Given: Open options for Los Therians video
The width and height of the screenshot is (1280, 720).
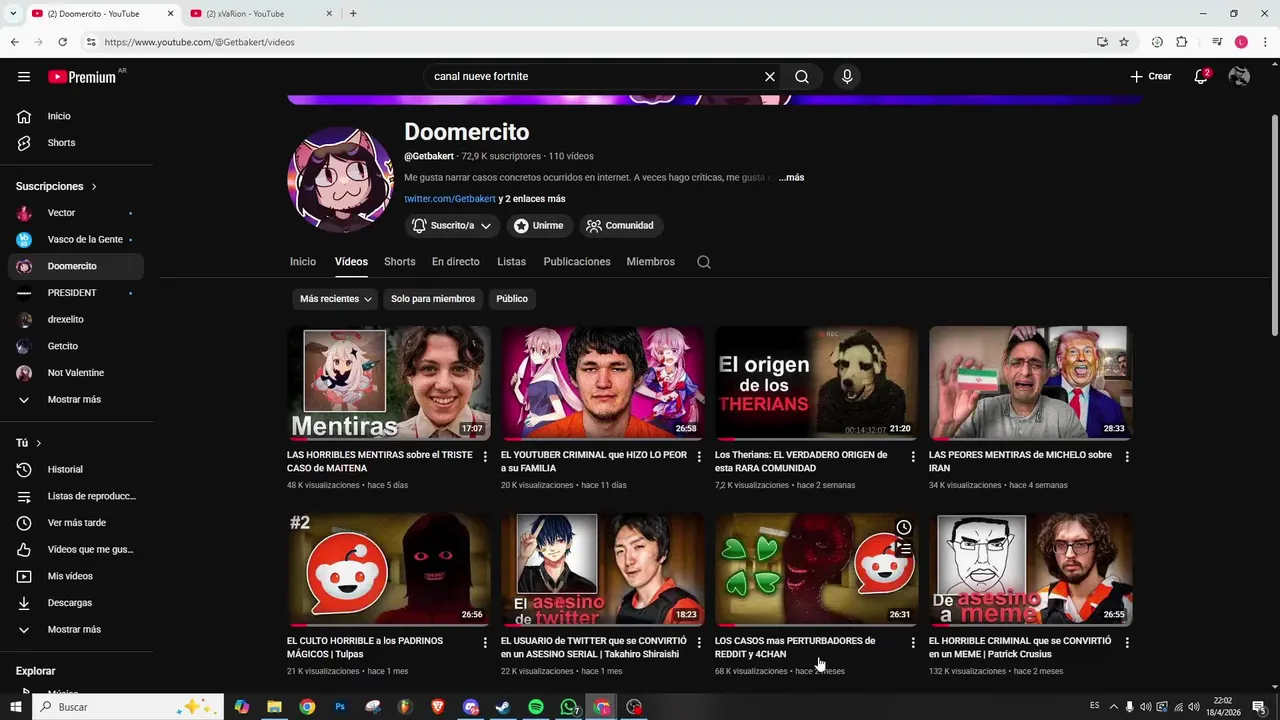Looking at the screenshot, I should (913, 456).
